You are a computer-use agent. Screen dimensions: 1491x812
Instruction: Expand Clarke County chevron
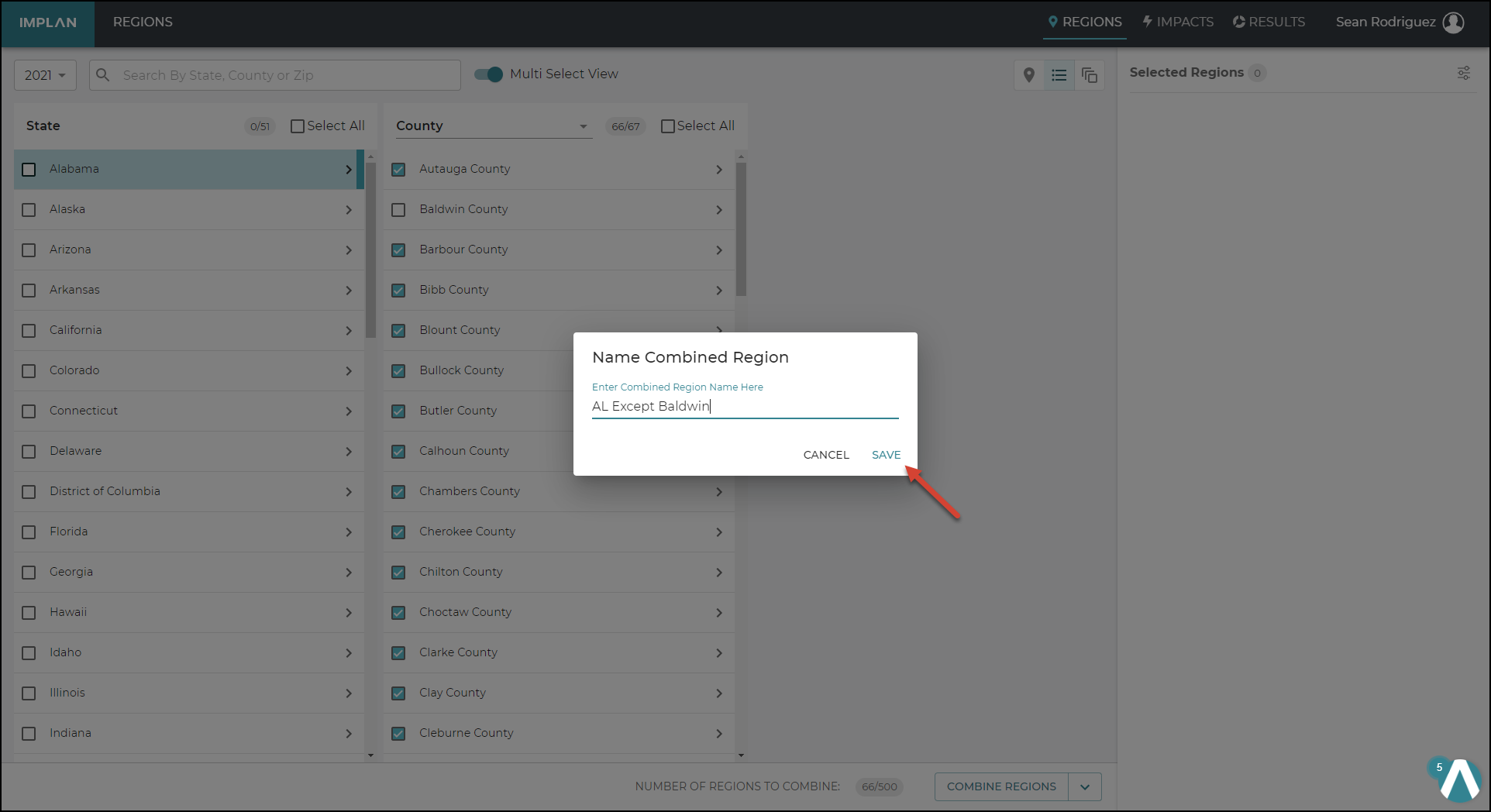click(x=719, y=652)
